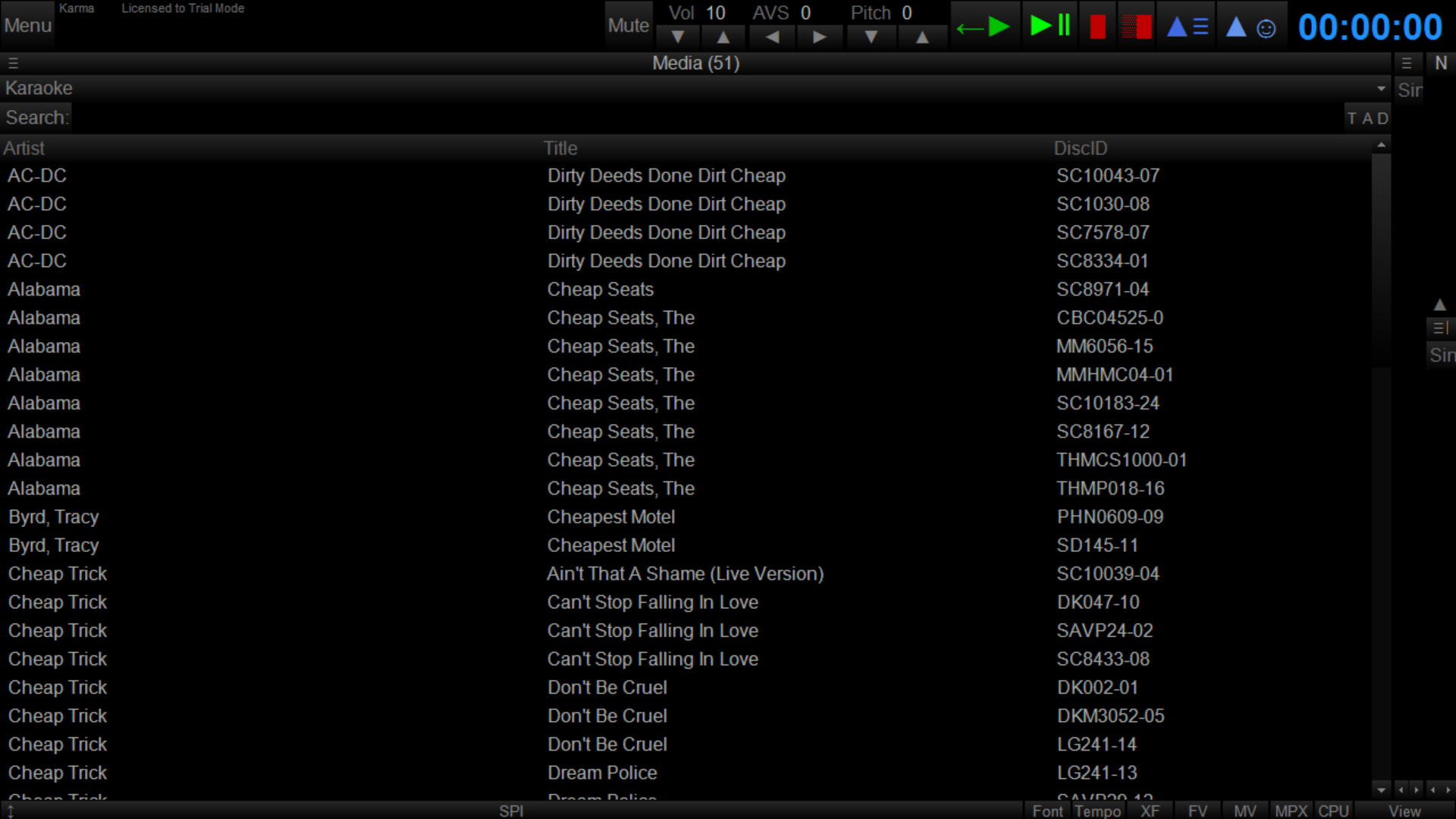1456x819 pixels.
Task: Open the Media panel hamburger menu
Action: [x=13, y=64]
